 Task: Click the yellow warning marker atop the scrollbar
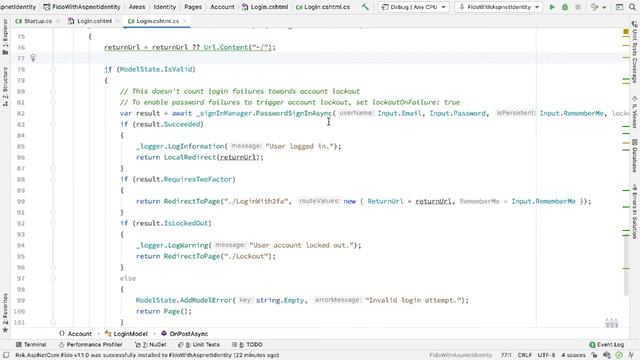pos(626,31)
